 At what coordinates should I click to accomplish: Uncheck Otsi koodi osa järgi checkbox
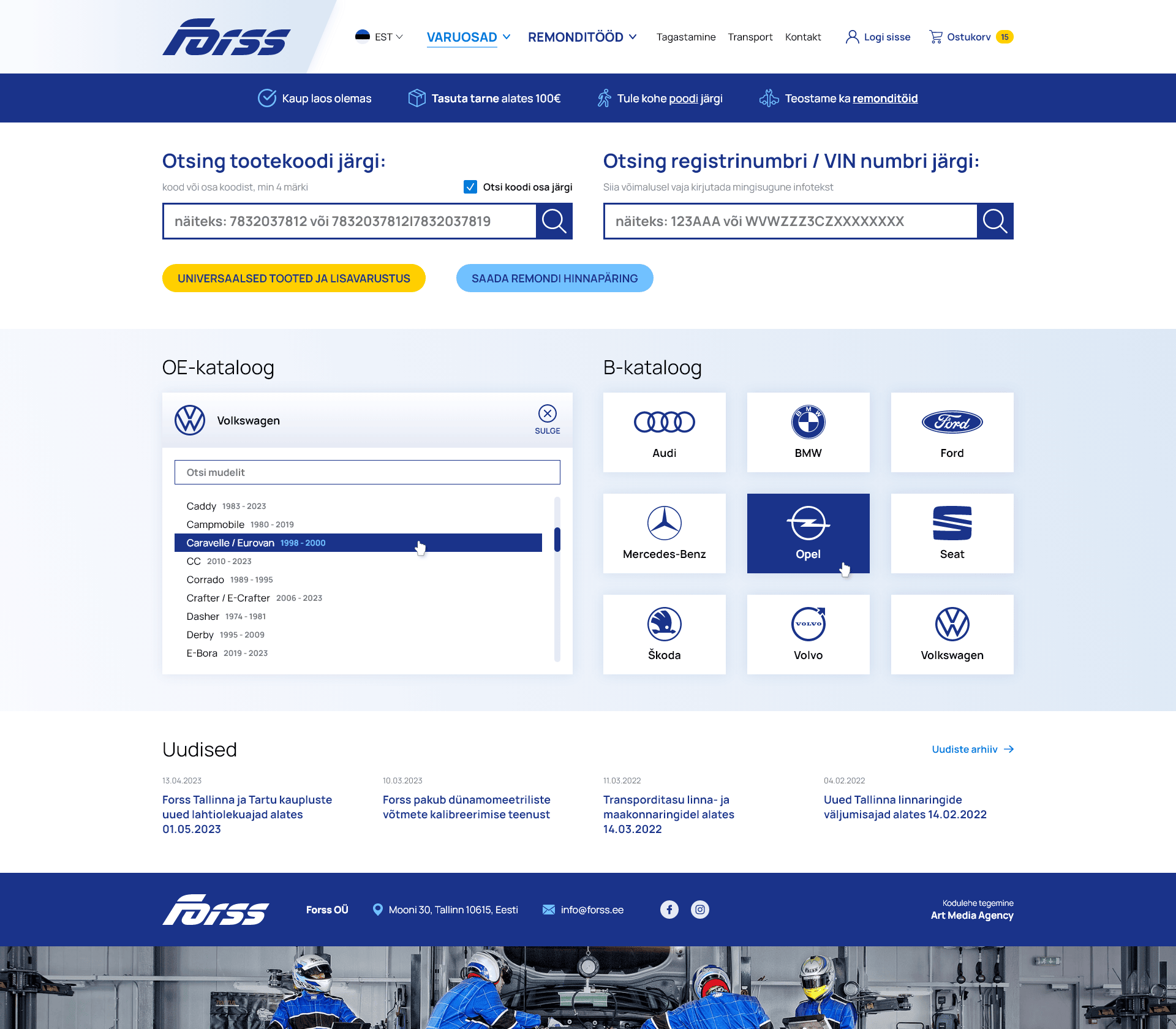click(x=470, y=187)
